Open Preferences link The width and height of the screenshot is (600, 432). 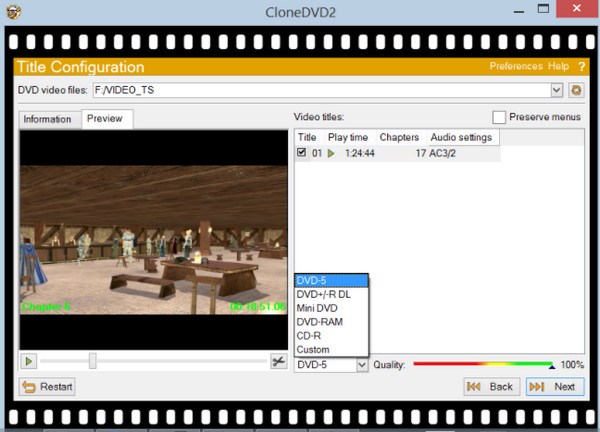pyautogui.click(x=516, y=66)
